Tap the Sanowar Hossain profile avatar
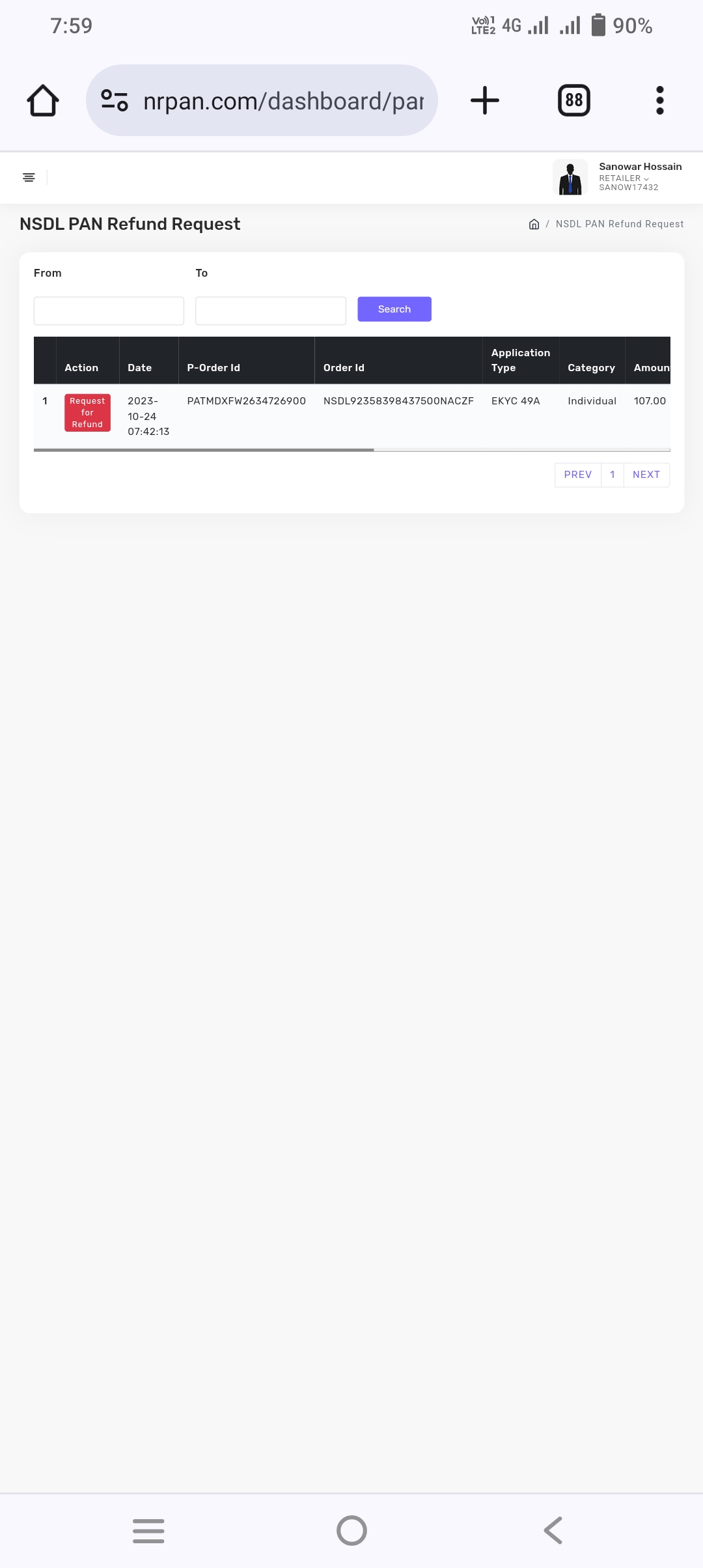Screen dimensions: 703x1568 click(570, 177)
